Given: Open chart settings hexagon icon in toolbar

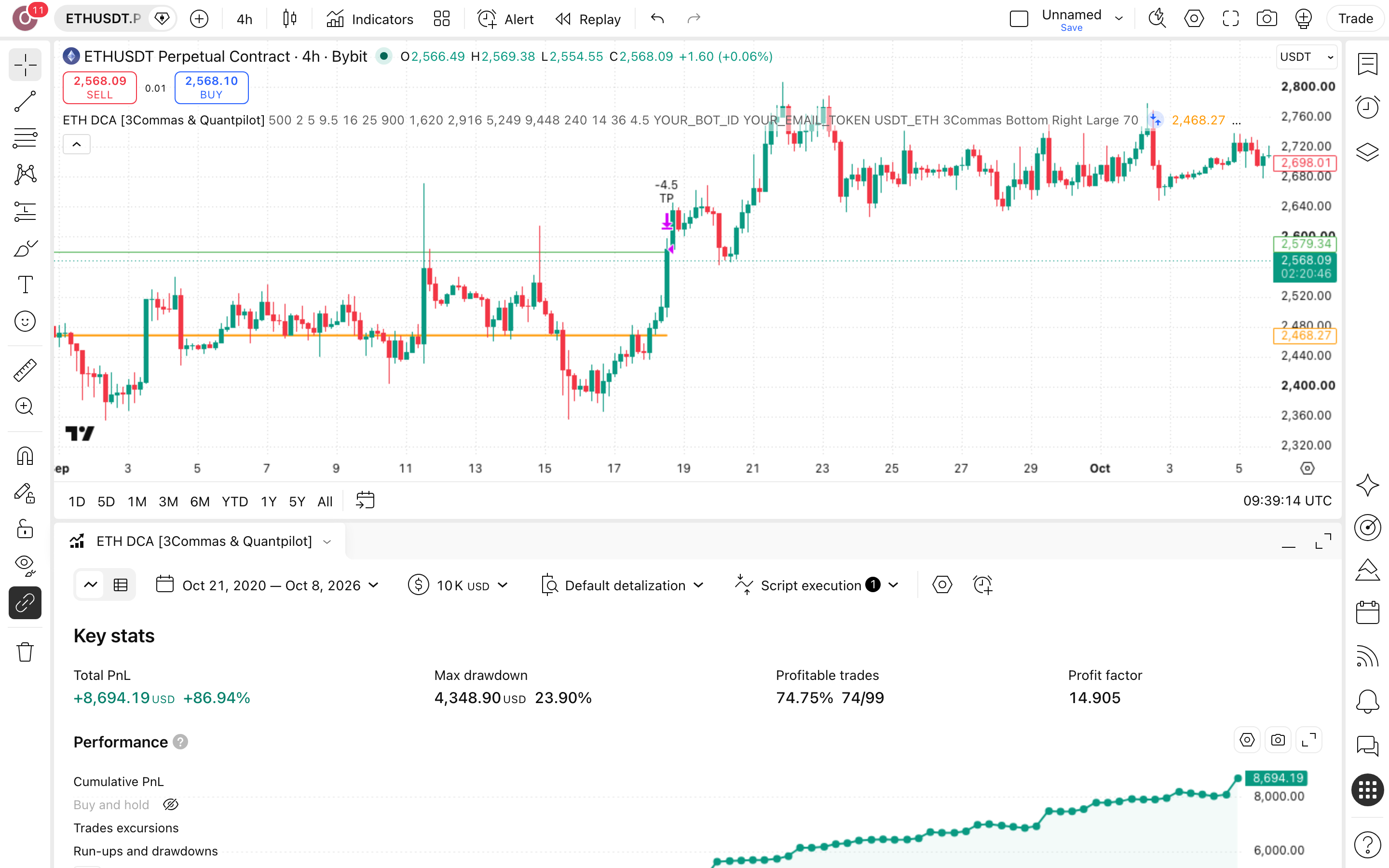Looking at the screenshot, I should [1194, 19].
